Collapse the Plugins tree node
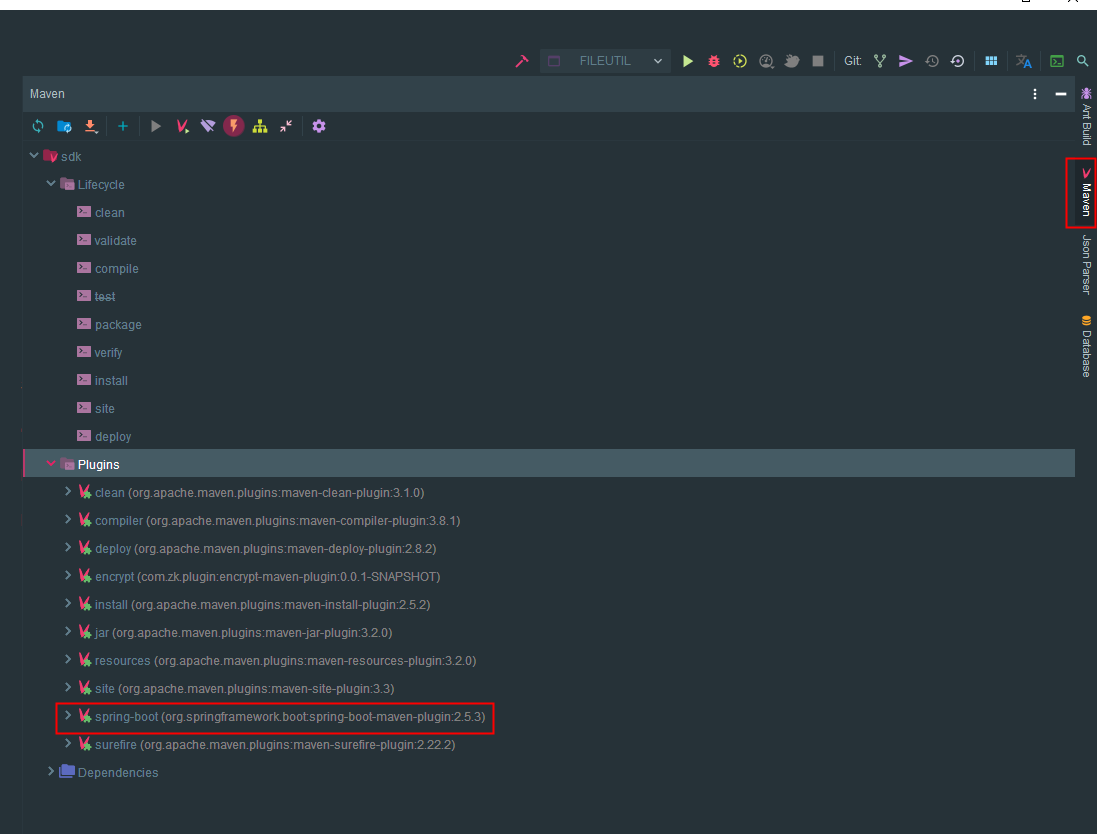The width and height of the screenshot is (1097, 834). click(52, 463)
